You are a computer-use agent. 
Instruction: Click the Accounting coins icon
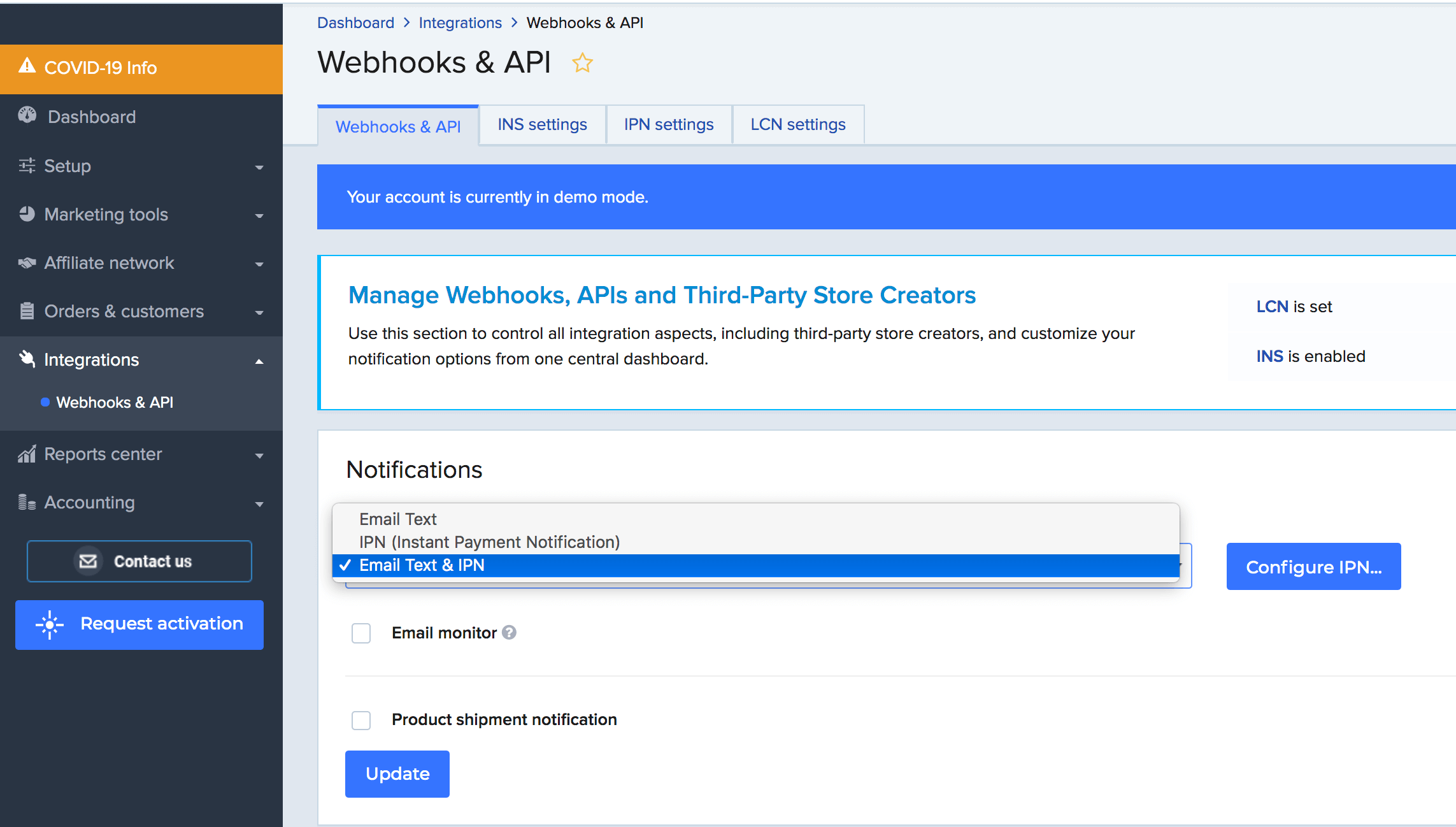tap(27, 502)
